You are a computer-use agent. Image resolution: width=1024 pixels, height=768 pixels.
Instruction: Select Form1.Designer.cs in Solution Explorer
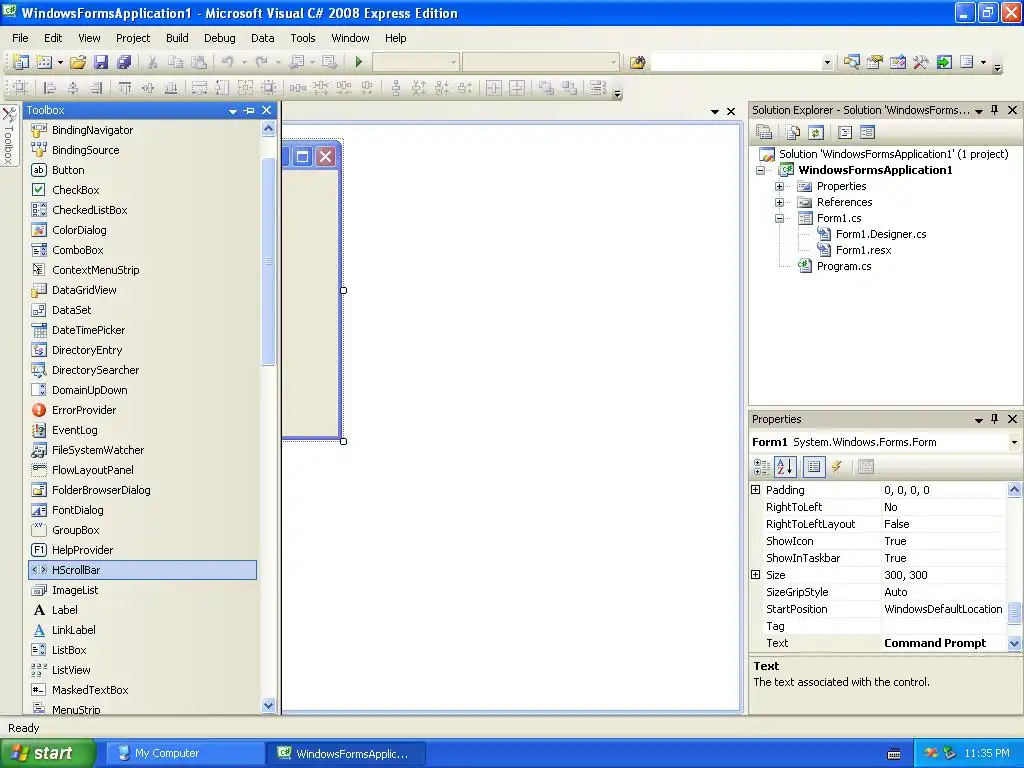click(x=881, y=234)
